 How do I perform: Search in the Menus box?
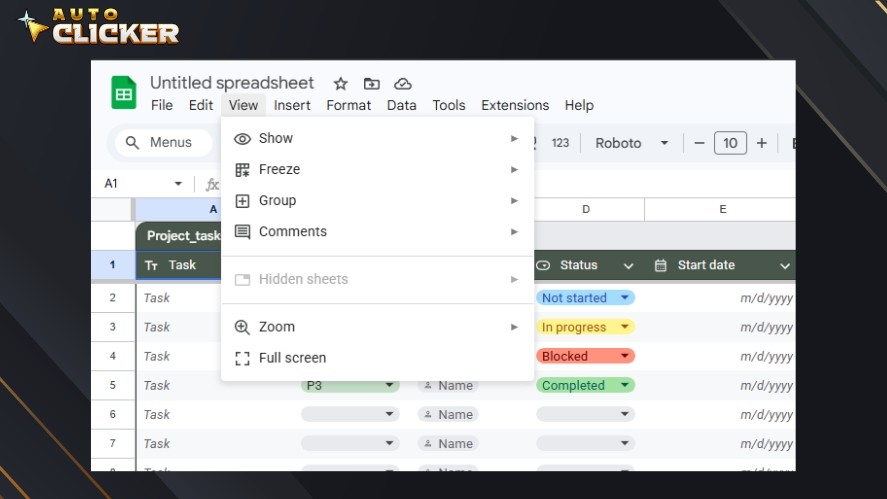[163, 143]
